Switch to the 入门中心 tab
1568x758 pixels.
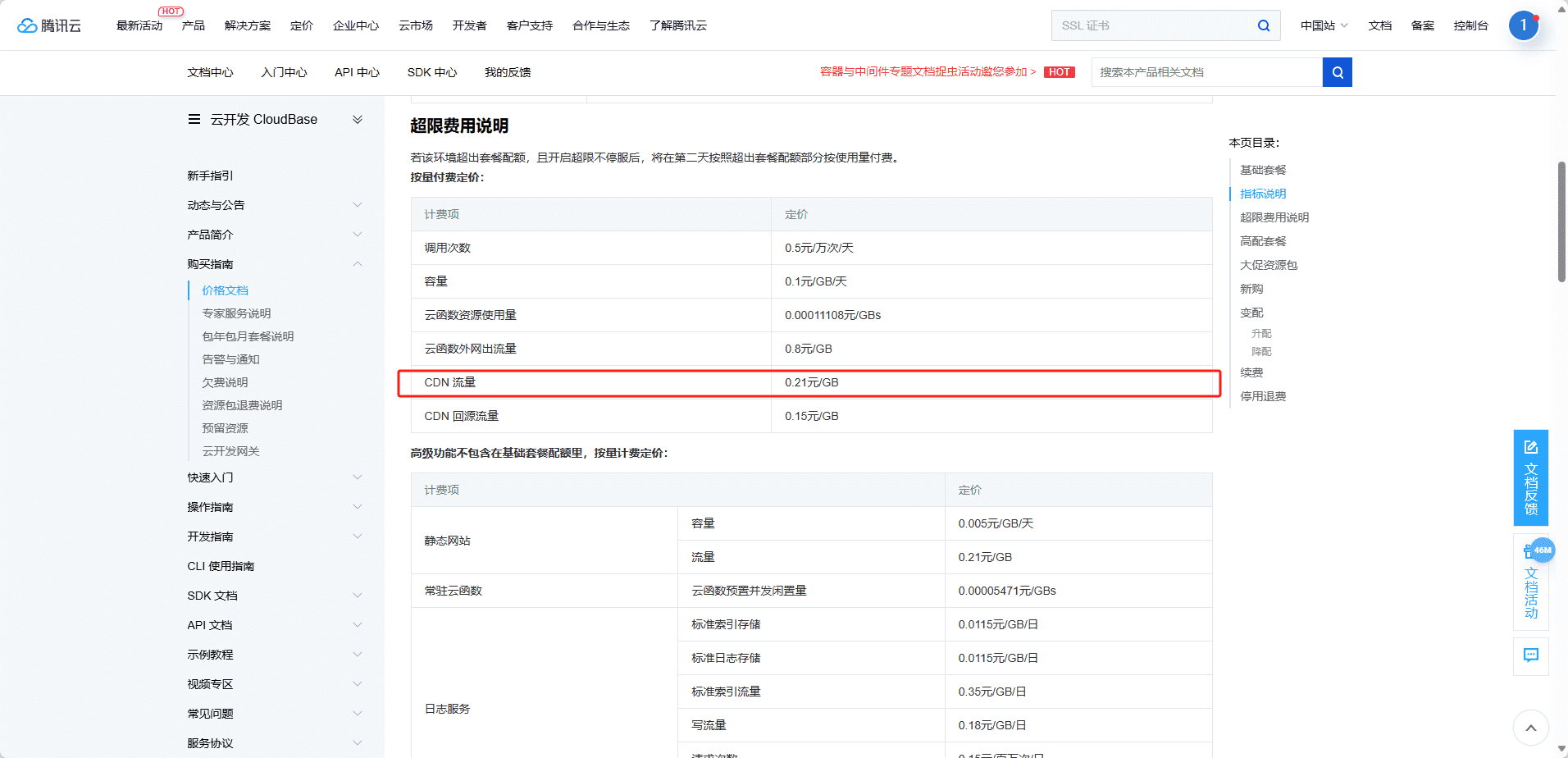(284, 72)
